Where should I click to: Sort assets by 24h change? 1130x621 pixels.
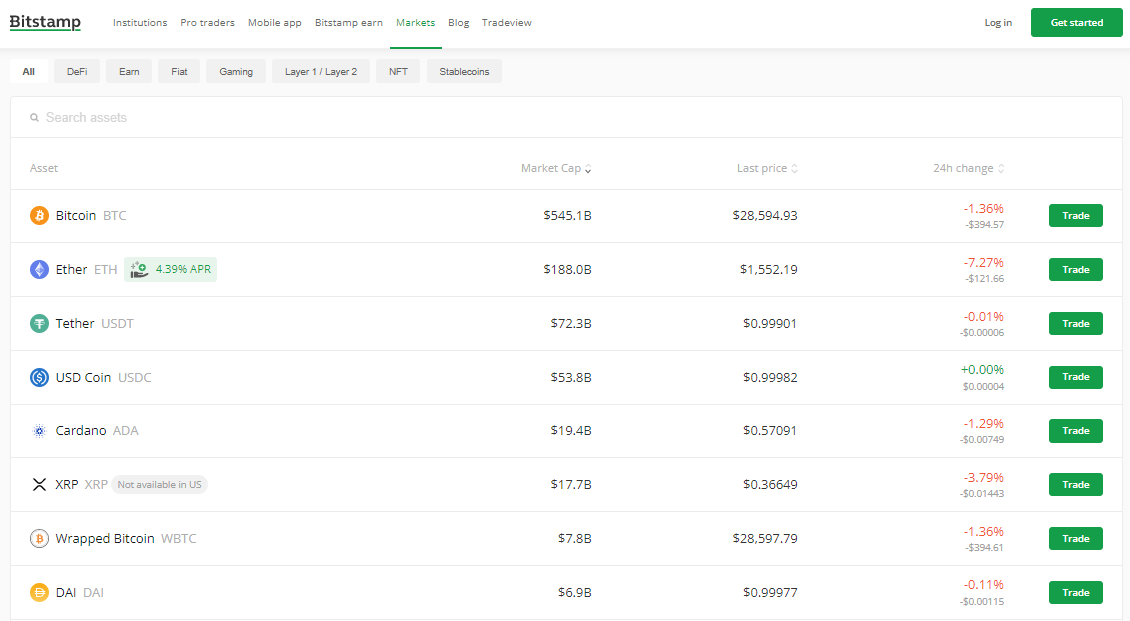[969, 168]
